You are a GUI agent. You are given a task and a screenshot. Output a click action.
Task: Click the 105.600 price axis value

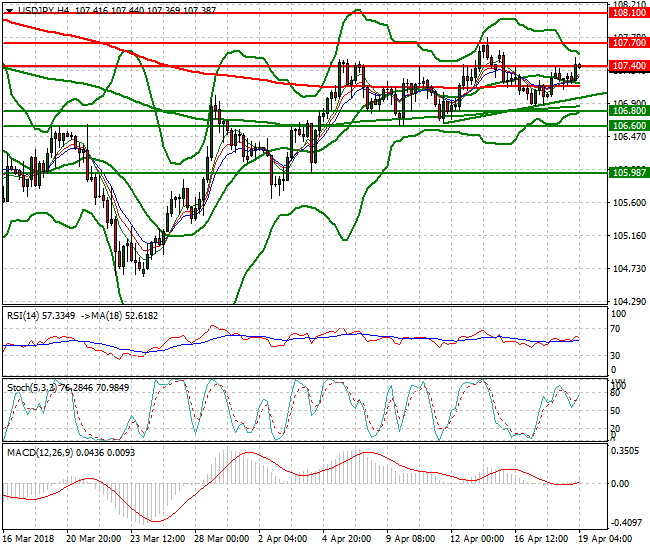point(629,203)
